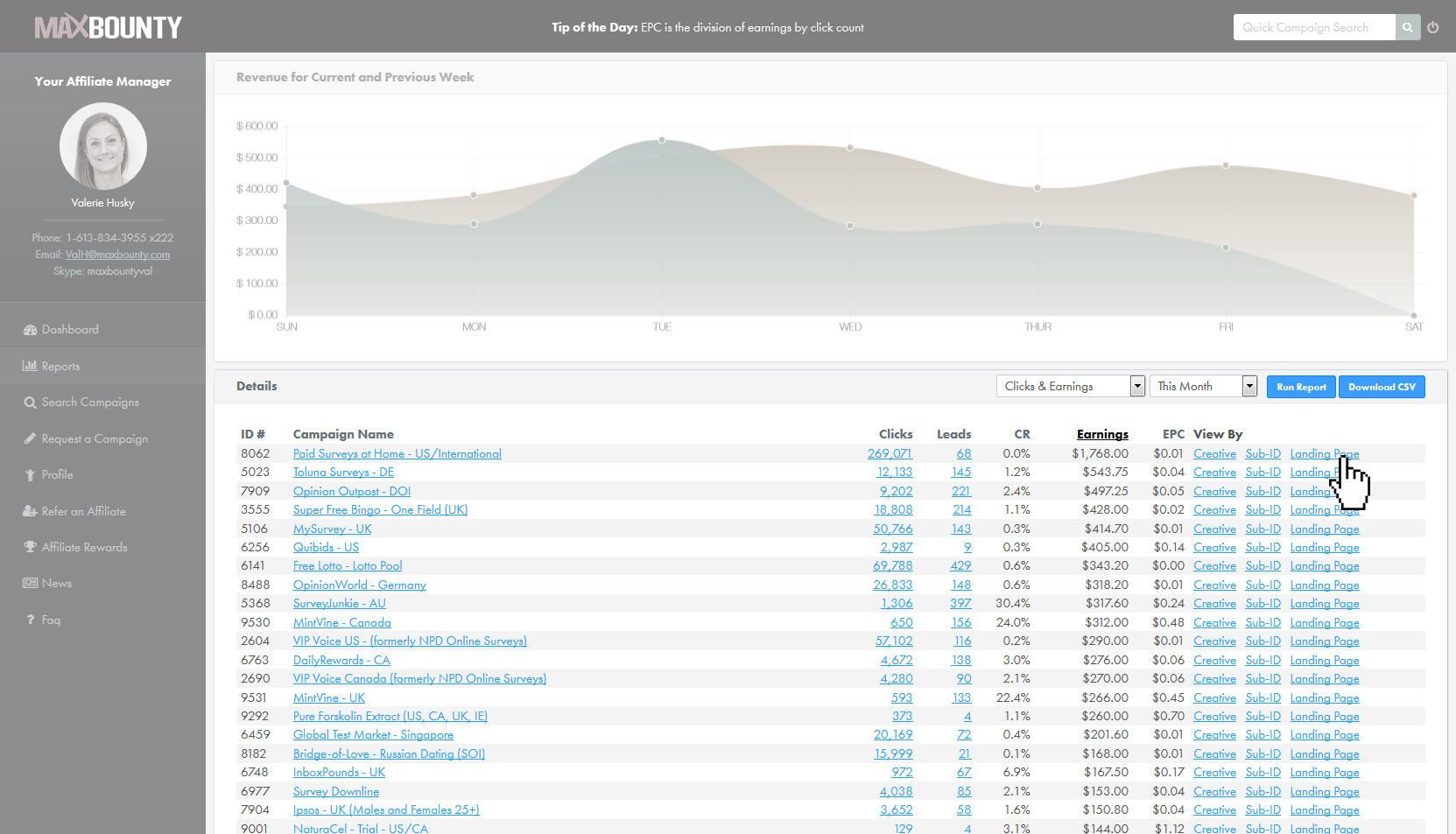
Task: Click 429 leads for Free Lotto
Action: click(960, 566)
